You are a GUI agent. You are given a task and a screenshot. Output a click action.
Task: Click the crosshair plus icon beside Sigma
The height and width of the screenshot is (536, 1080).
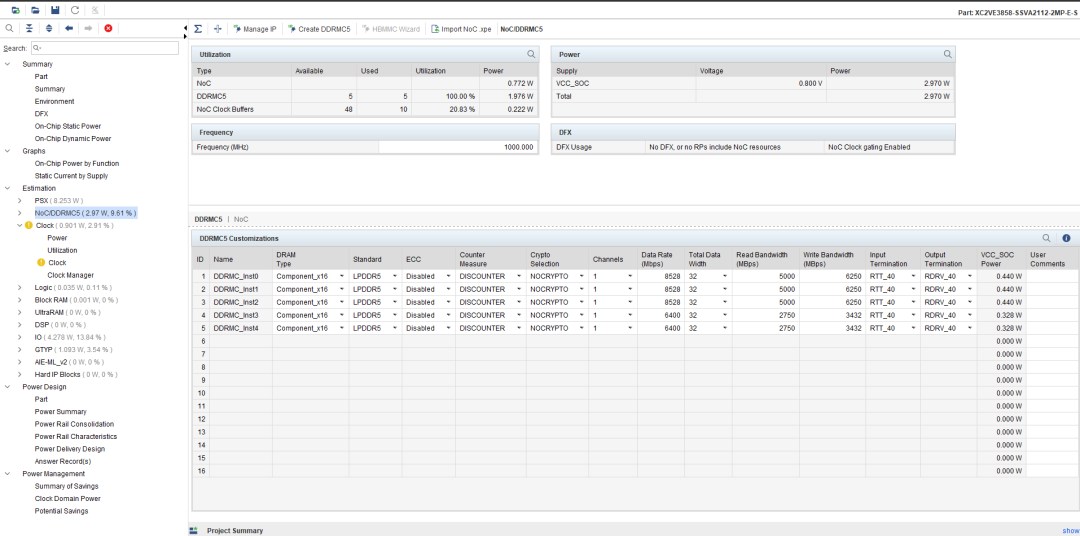click(x=218, y=29)
